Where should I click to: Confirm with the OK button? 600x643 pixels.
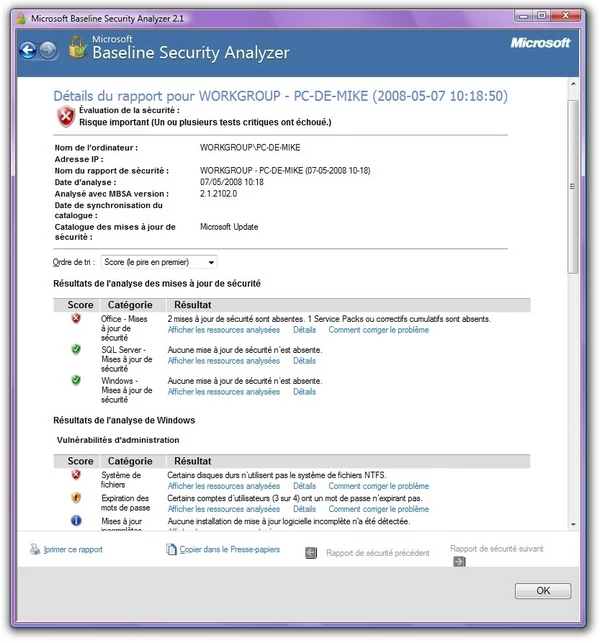point(543,591)
